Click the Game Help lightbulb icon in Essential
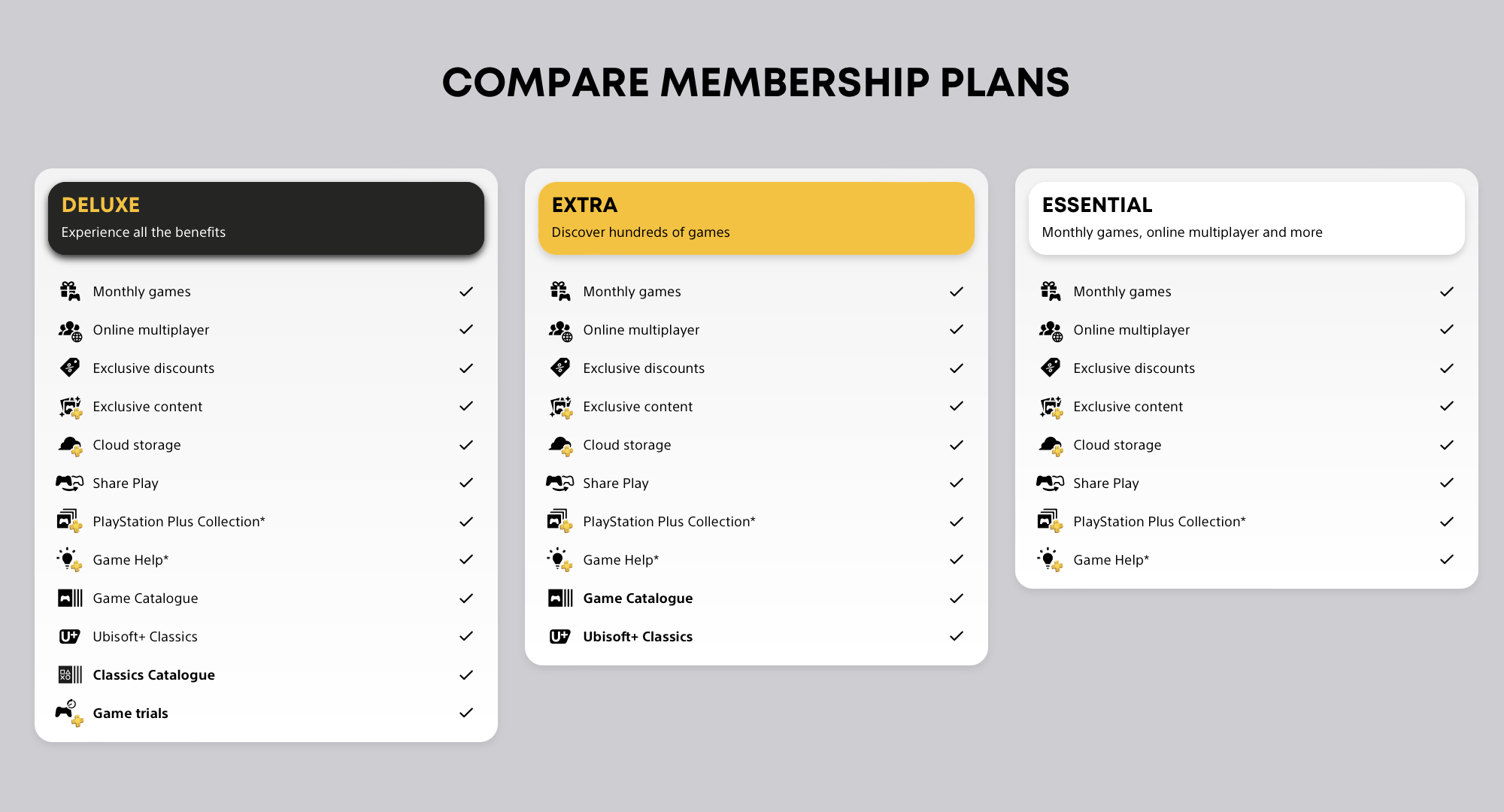 click(1051, 559)
